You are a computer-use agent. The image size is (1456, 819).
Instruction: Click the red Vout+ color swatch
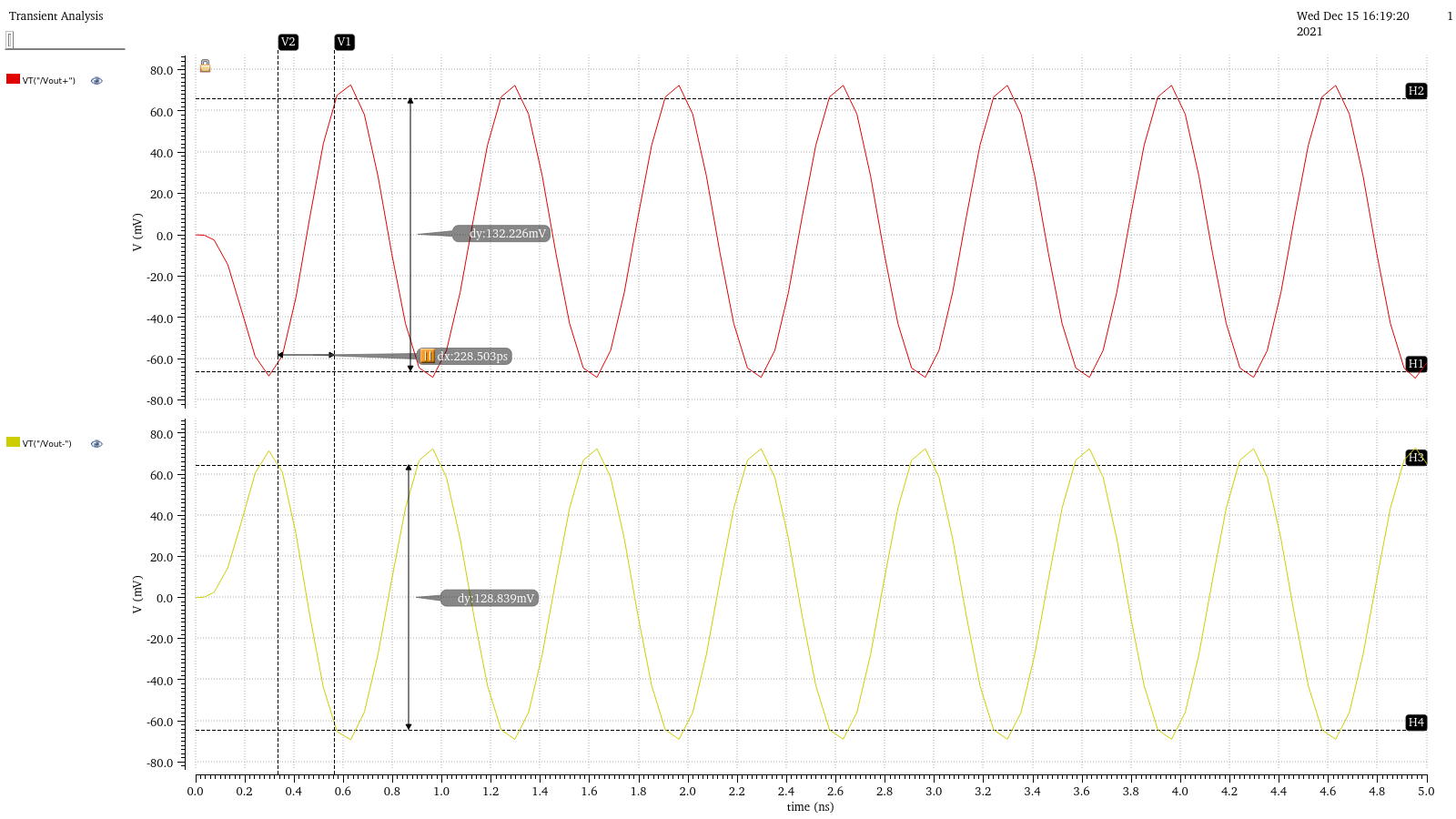coord(13,79)
